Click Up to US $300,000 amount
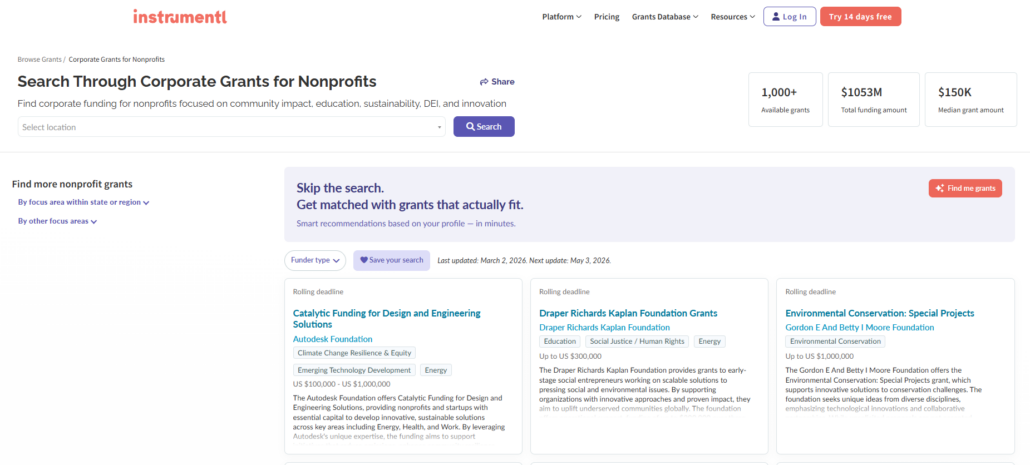The width and height of the screenshot is (1030, 465). [570, 356]
